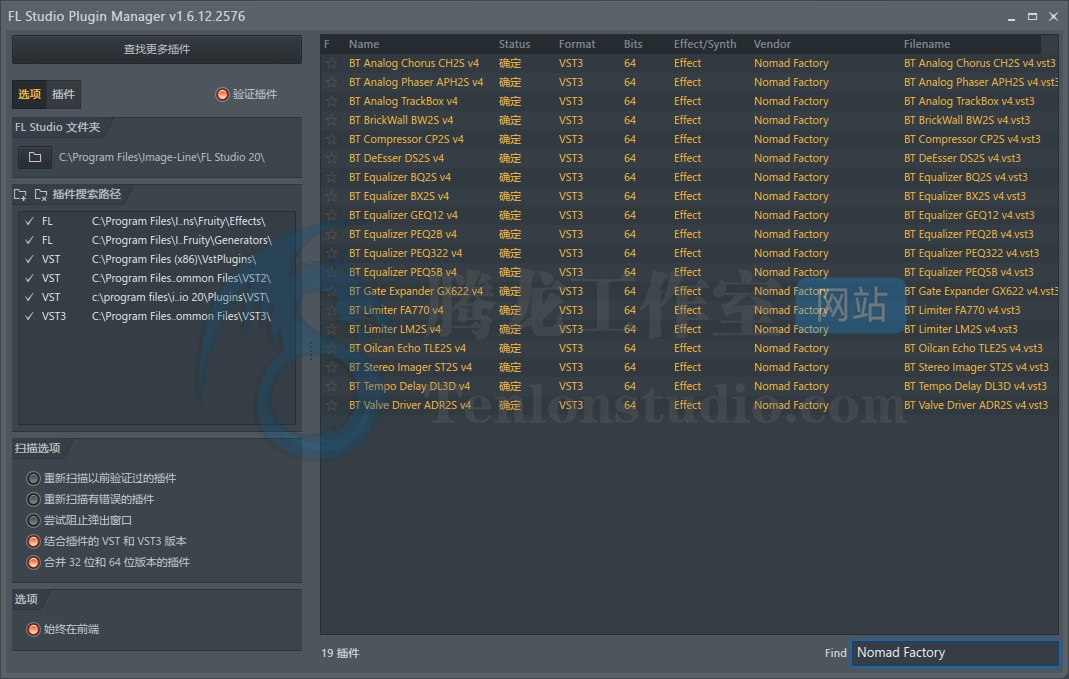Sort plugins by Vendor column header

772,44
